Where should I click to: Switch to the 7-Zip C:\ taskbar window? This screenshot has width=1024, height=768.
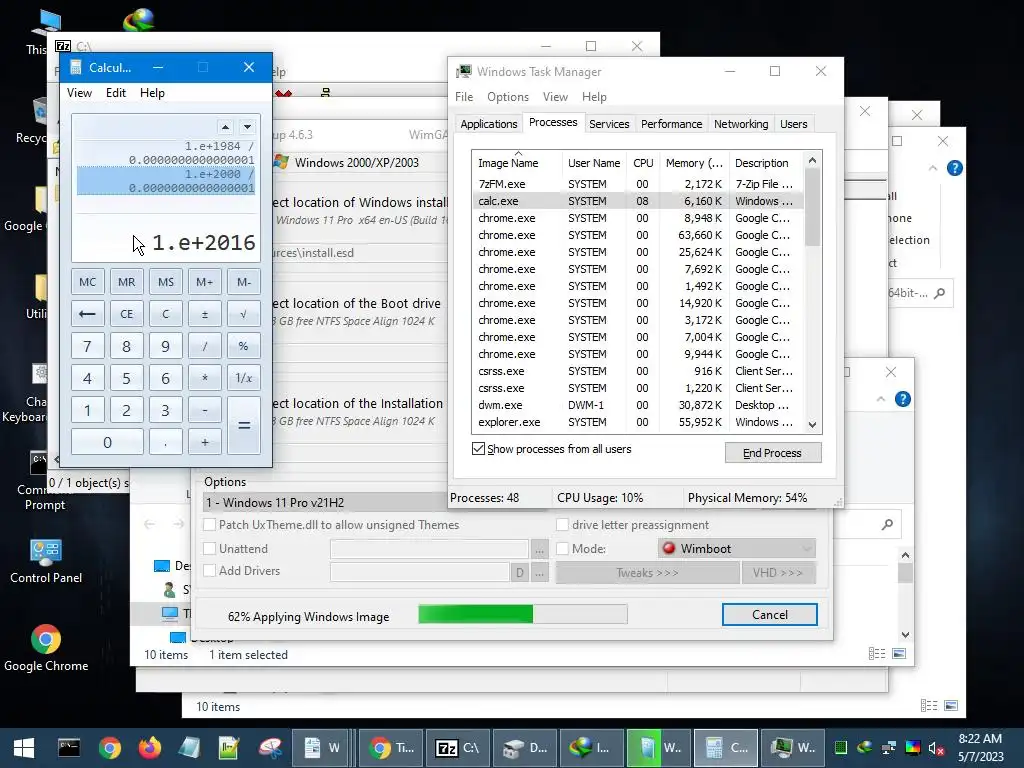tap(458, 748)
